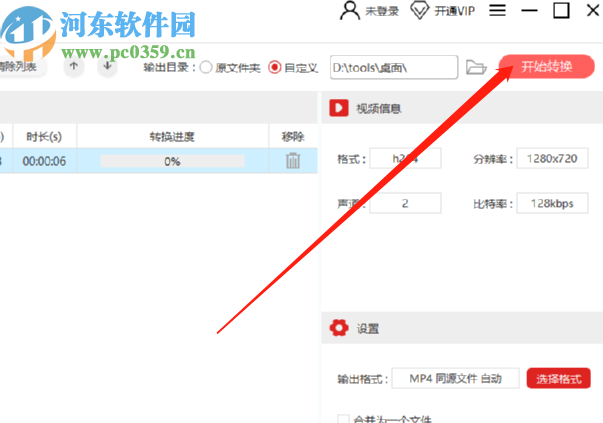603x423 pixels.
Task: Click the 输出格式 MP4 field
Action: (455, 378)
